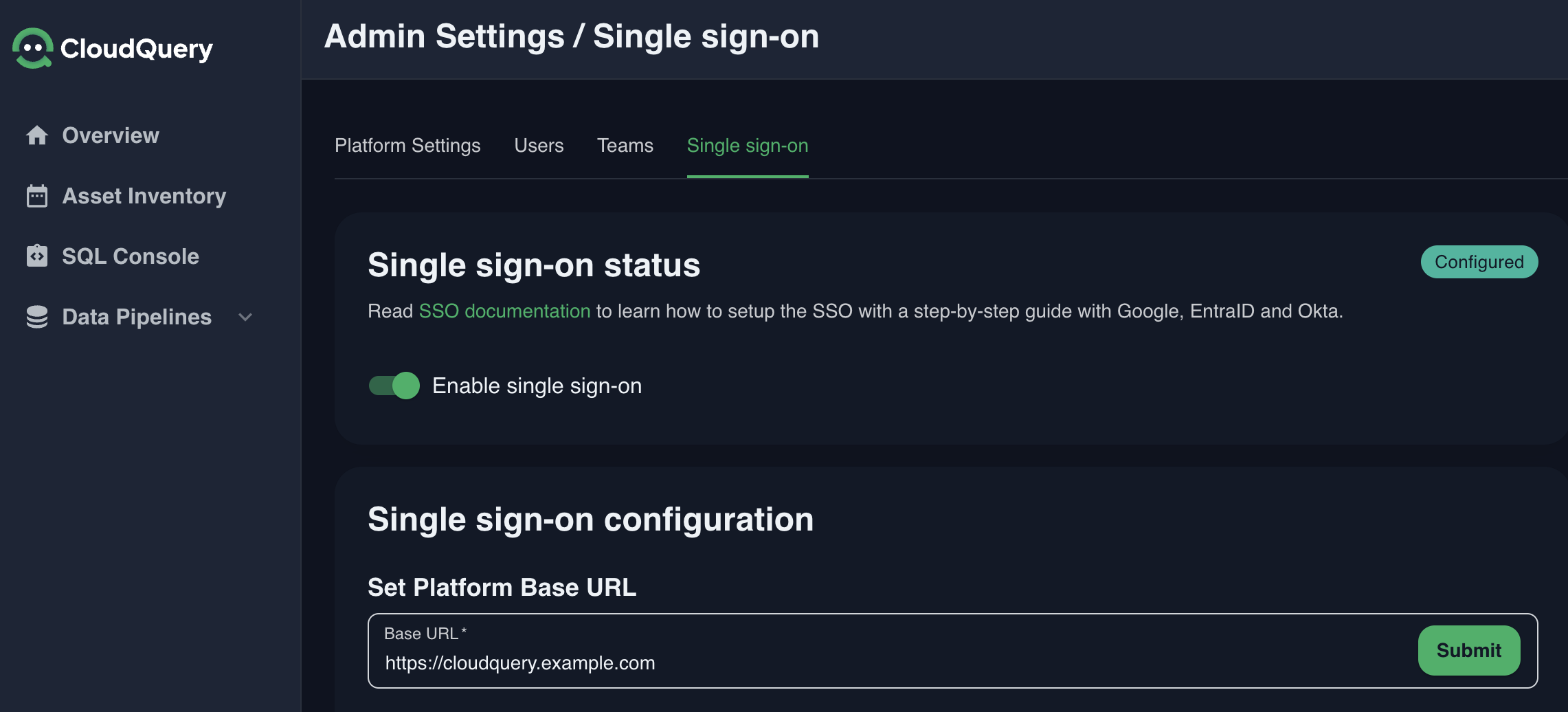1568x712 pixels.
Task: Click the Overview home icon
Action: click(x=37, y=135)
